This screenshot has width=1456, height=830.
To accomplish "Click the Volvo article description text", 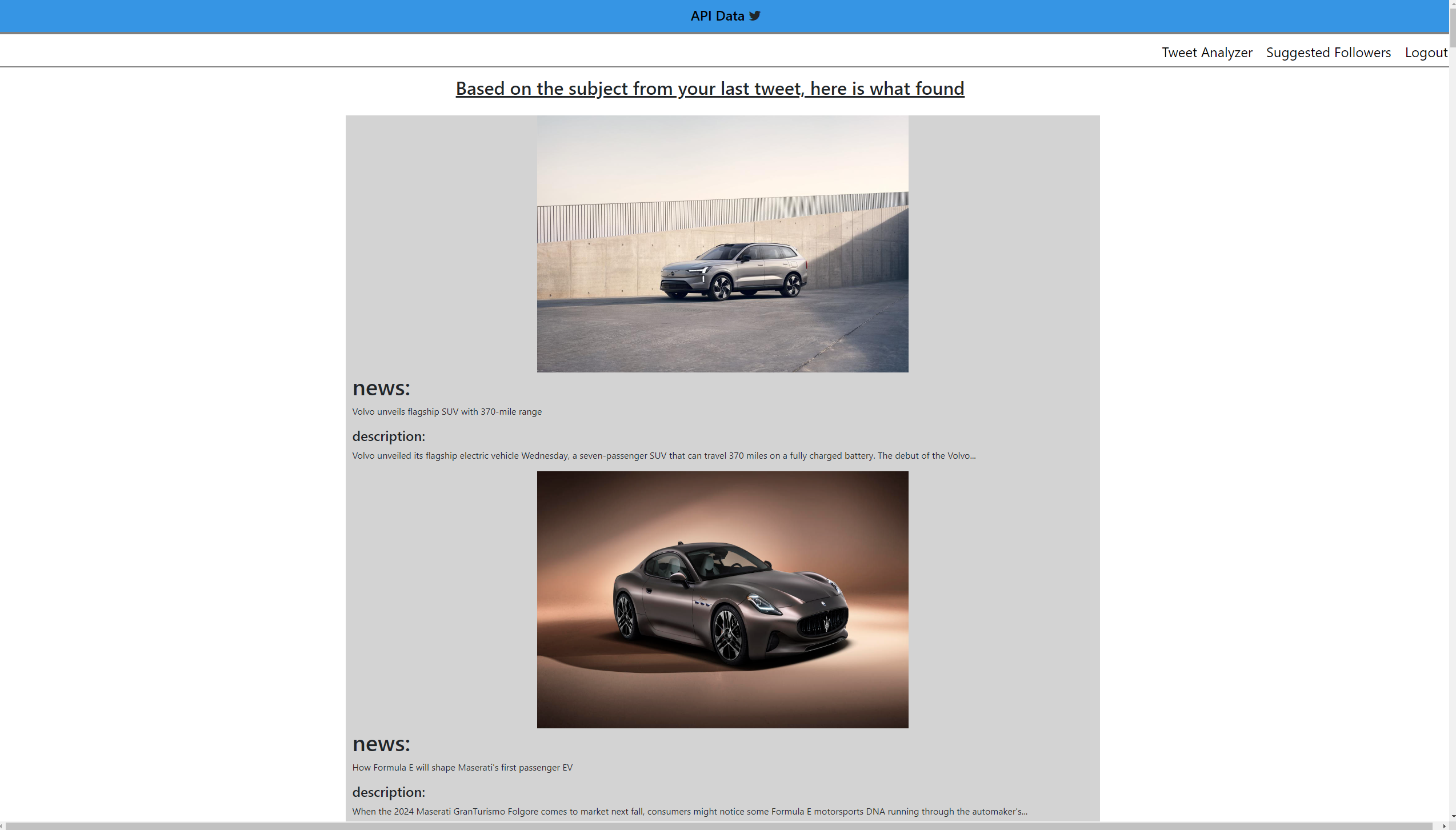I will (663, 455).
